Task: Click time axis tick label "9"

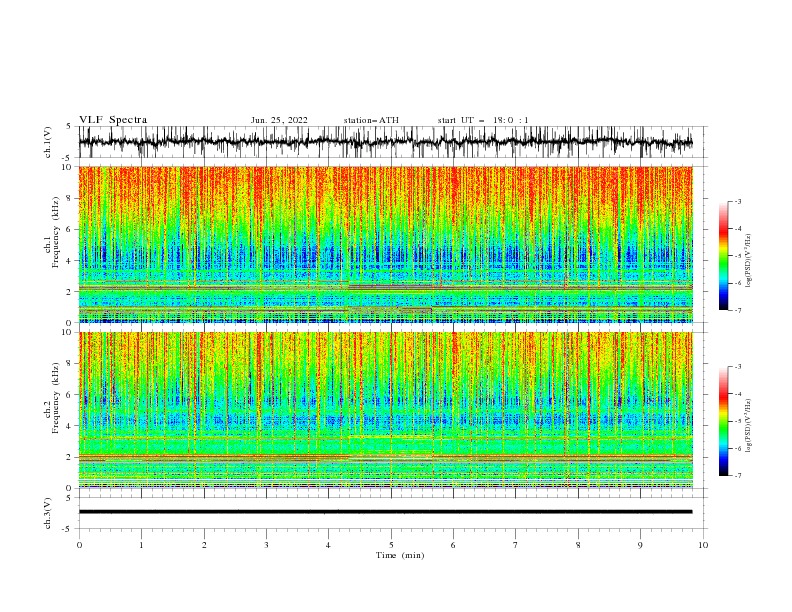Action: point(640,545)
